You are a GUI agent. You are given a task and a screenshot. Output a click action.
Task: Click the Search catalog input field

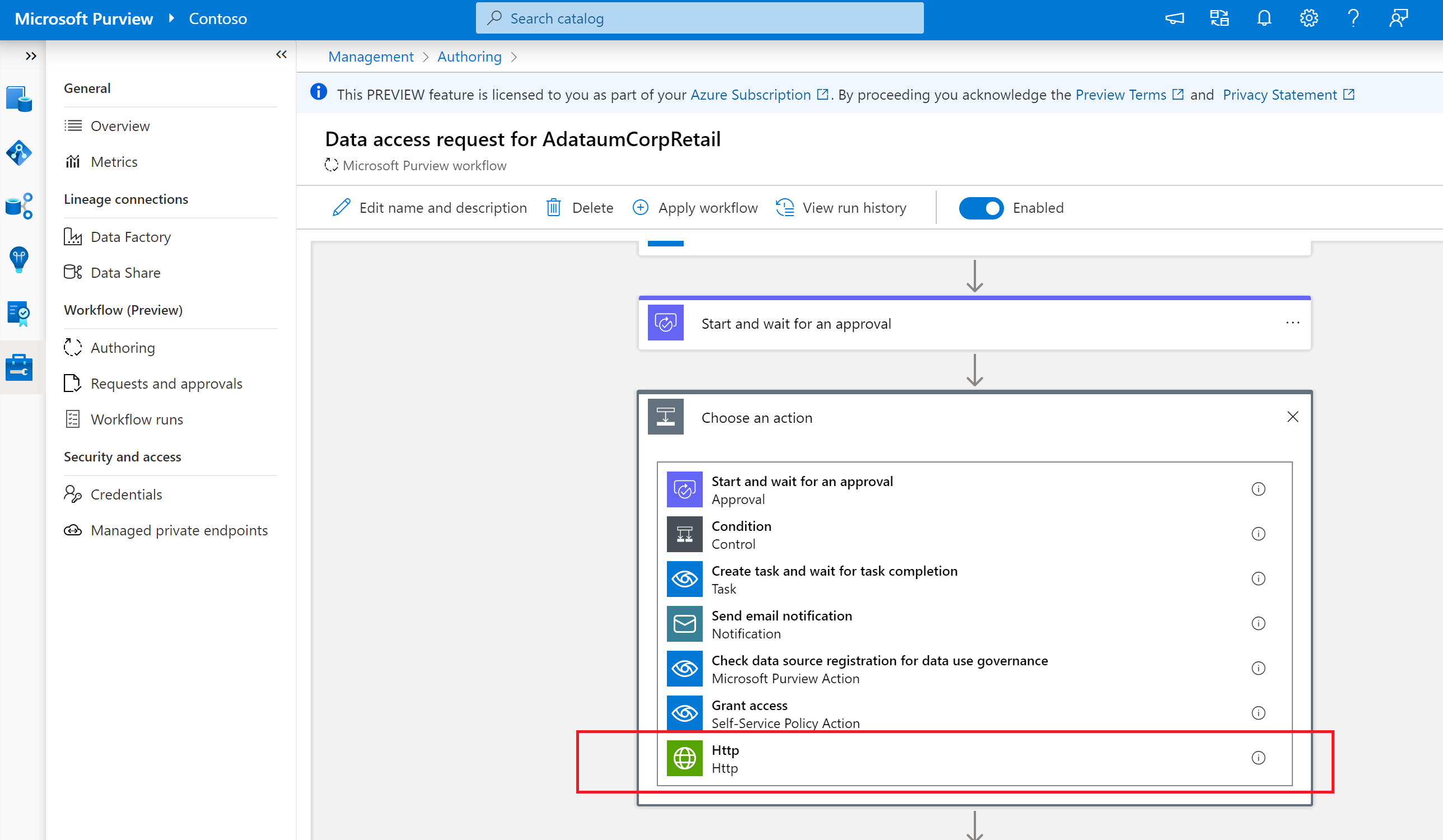point(700,17)
